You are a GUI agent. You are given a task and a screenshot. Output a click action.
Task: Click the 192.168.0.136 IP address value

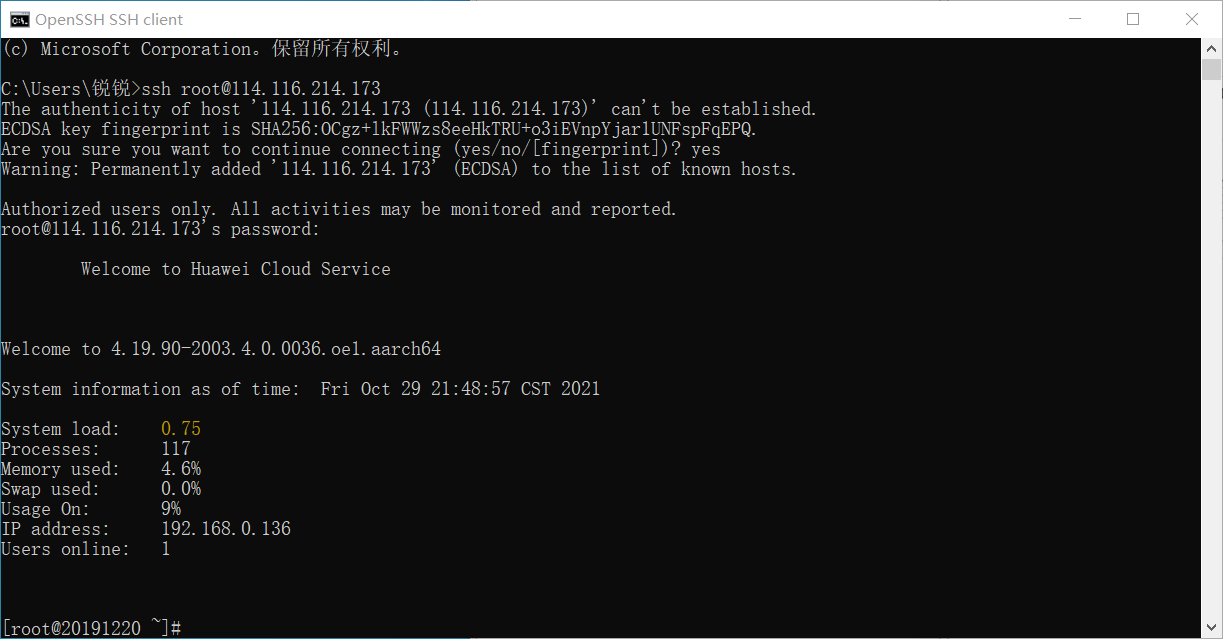226,529
